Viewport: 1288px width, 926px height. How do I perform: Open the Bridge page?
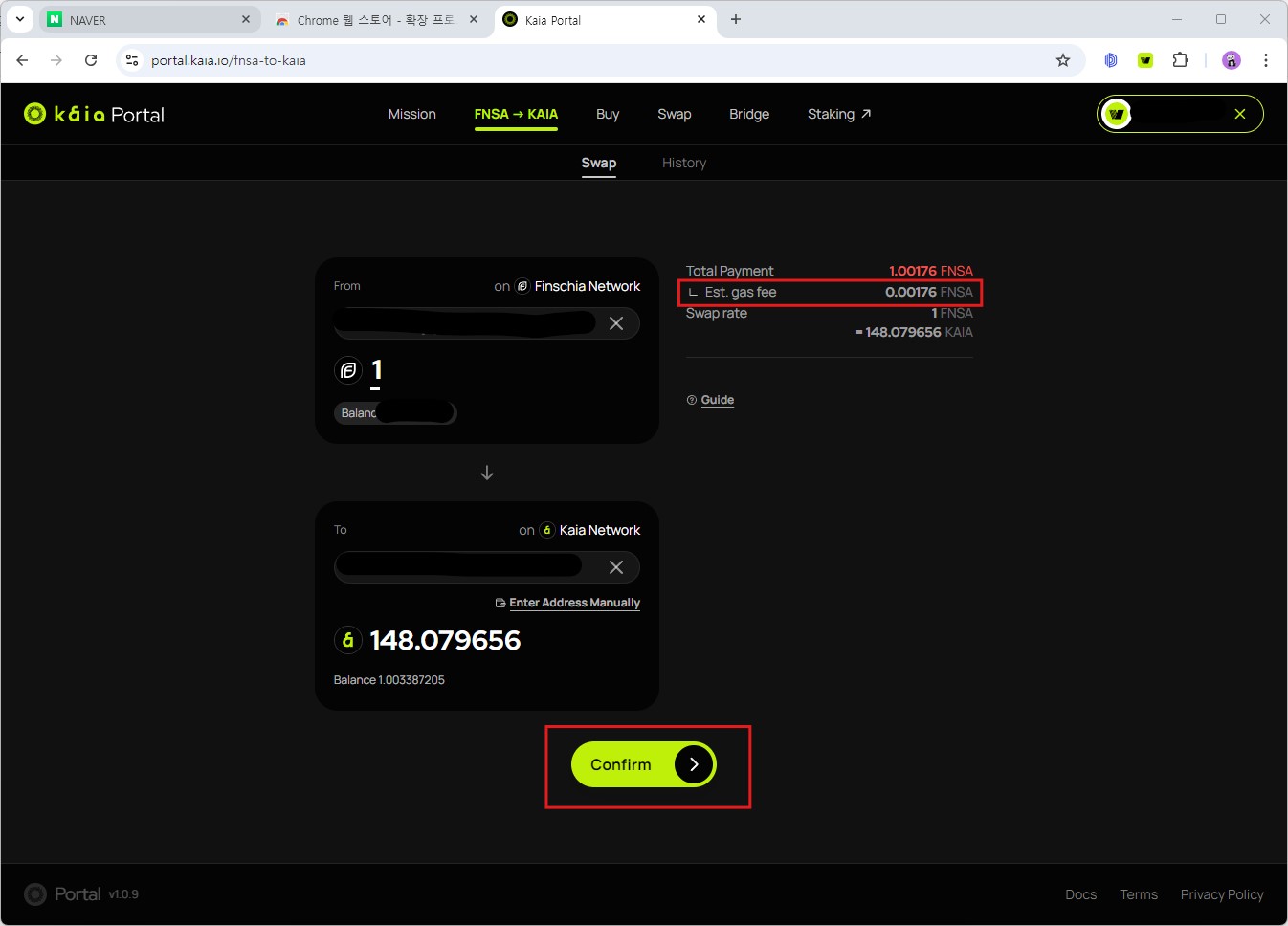click(x=749, y=114)
